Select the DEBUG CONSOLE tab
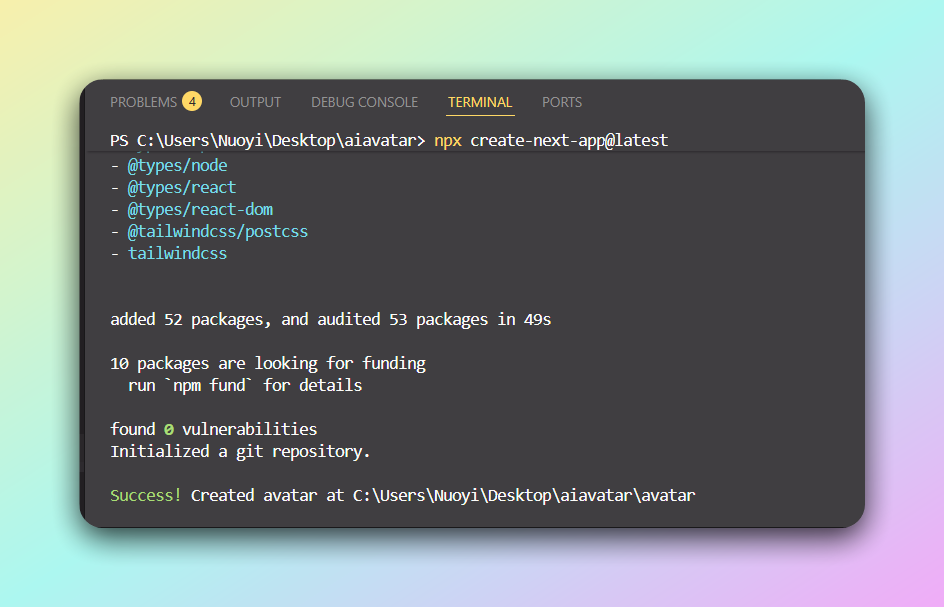The height and width of the screenshot is (607, 944). tap(364, 102)
